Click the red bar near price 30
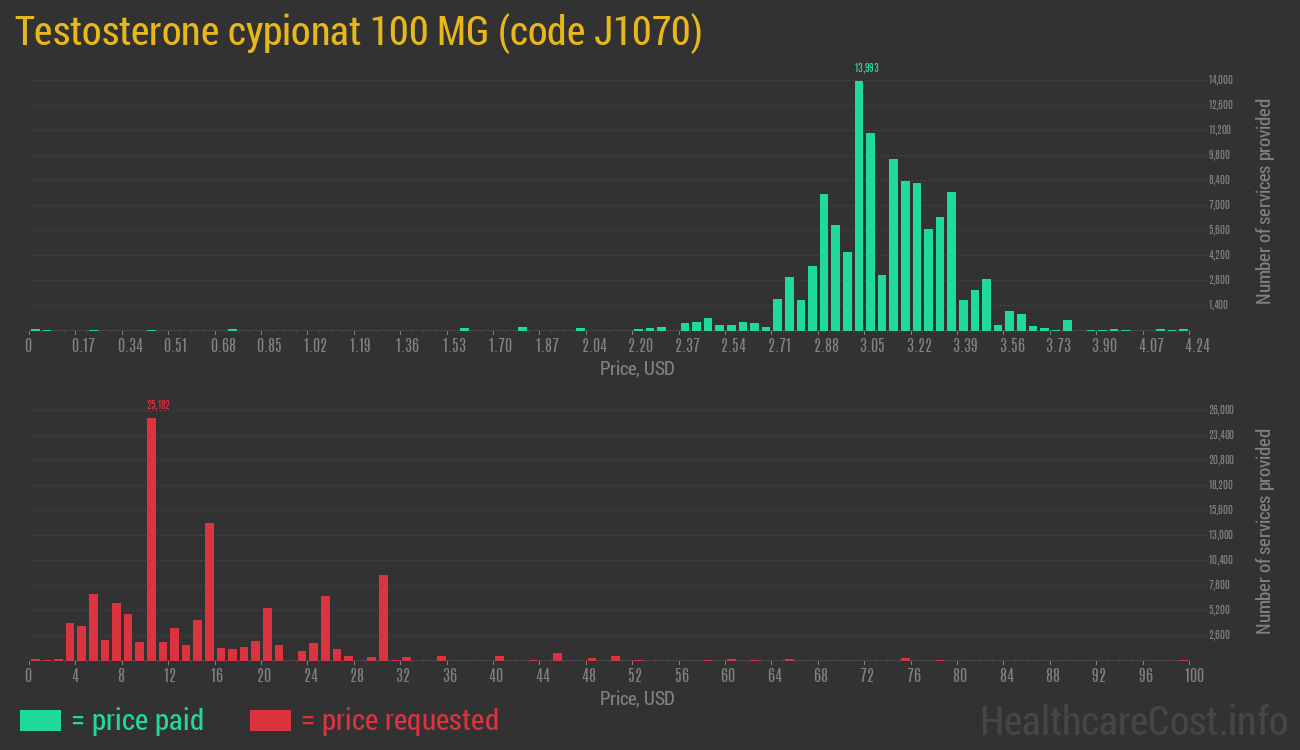Image resolution: width=1300 pixels, height=750 pixels. coord(383,617)
